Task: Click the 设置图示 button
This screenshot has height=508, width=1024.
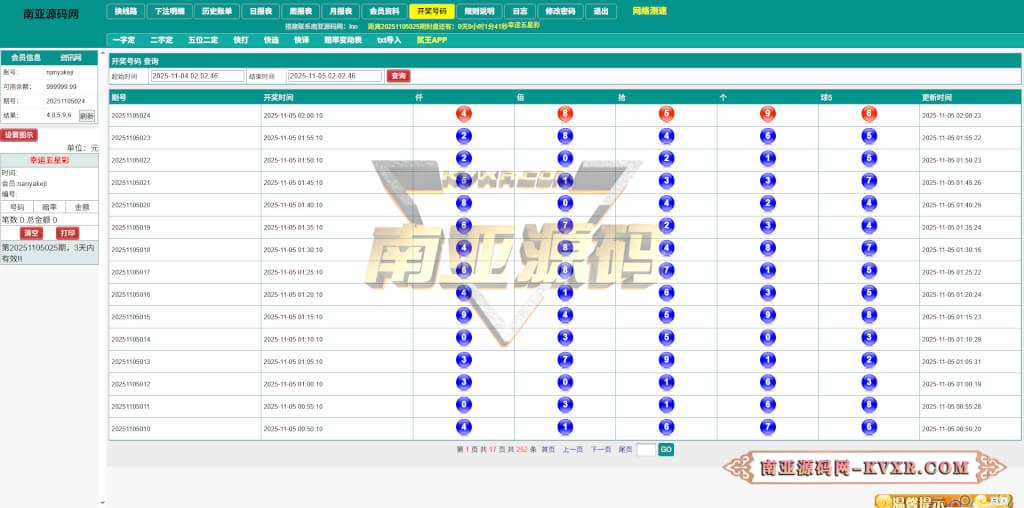Action: (20, 134)
